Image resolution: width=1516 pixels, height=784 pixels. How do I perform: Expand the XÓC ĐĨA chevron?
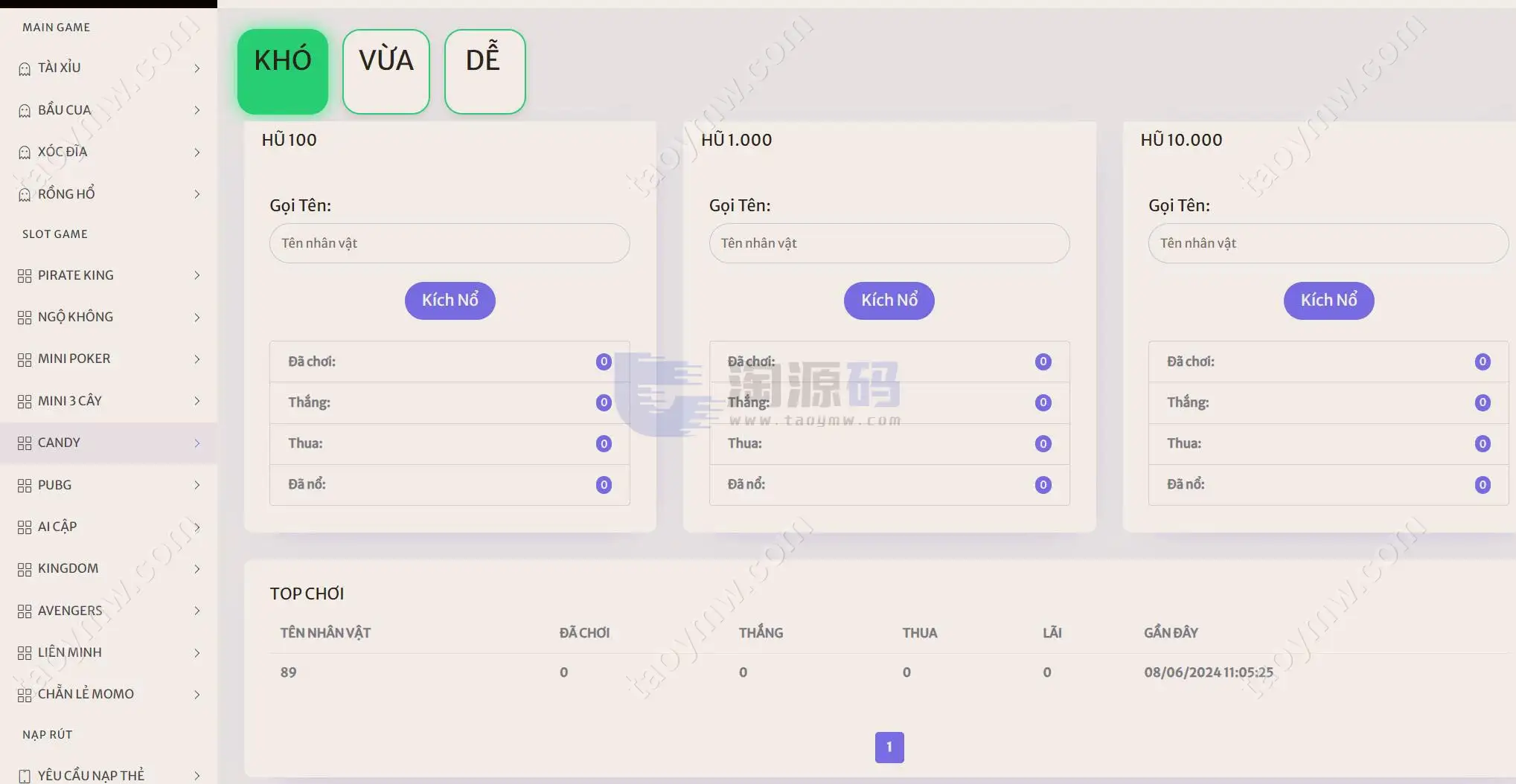click(196, 152)
